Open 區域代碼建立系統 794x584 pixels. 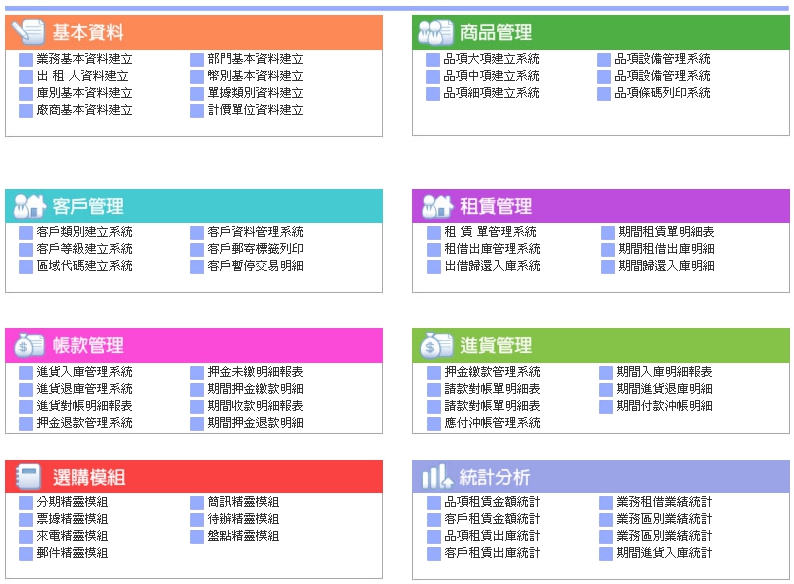click(x=84, y=266)
